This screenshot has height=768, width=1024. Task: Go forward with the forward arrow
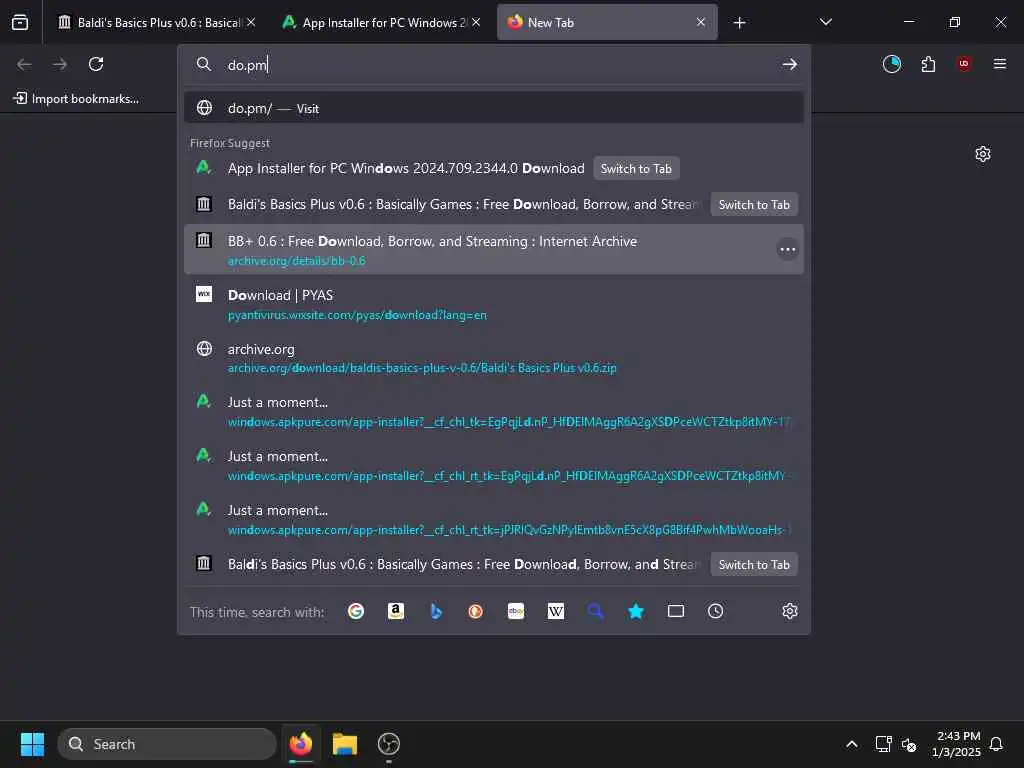click(60, 64)
